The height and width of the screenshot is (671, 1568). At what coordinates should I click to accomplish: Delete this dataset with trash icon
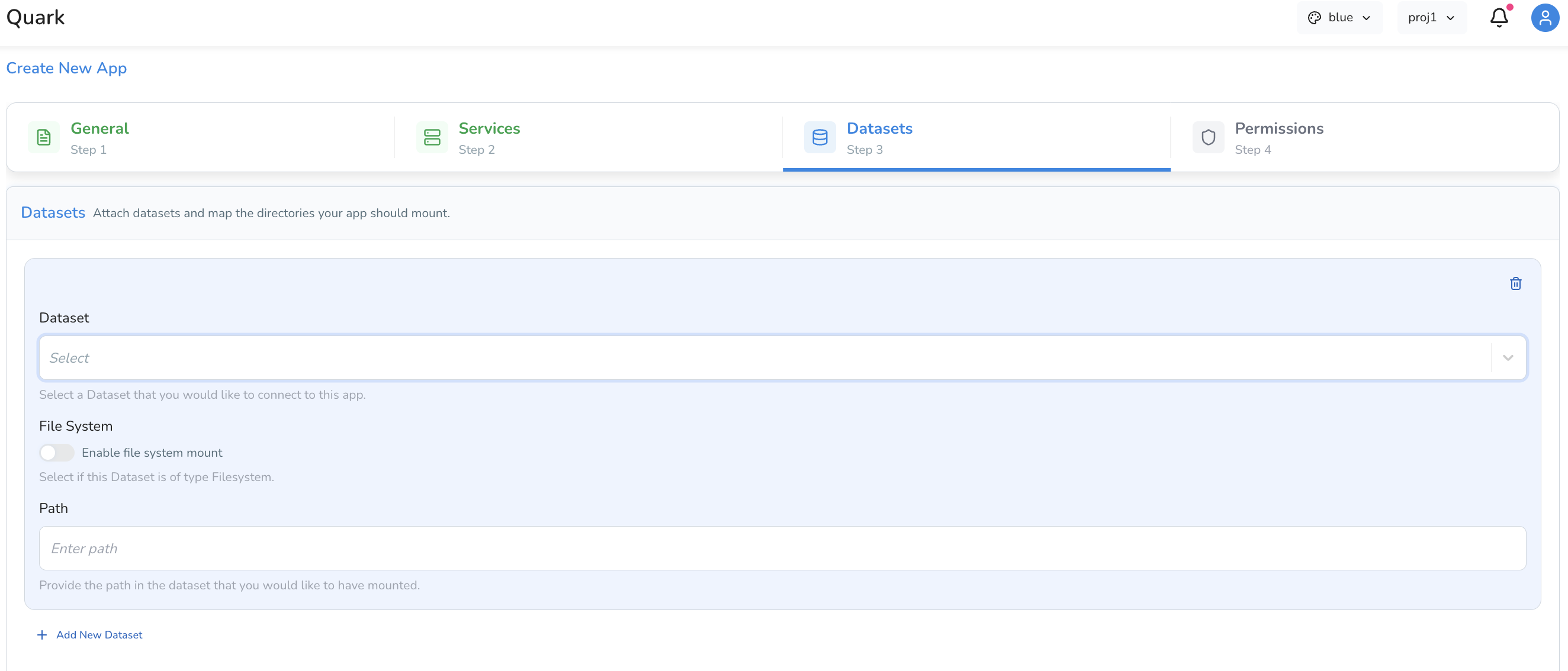click(1516, 283)
